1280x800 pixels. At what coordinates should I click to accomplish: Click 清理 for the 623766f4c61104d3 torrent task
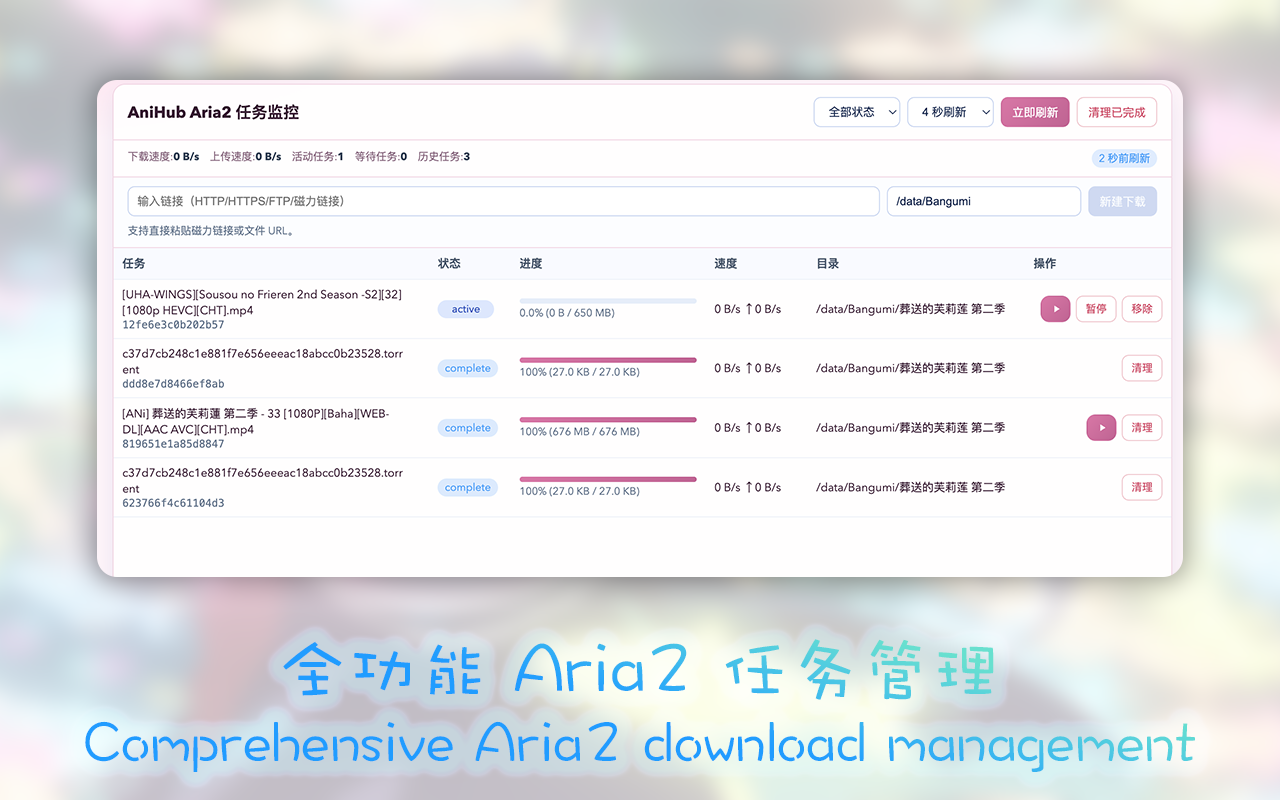1142,487
